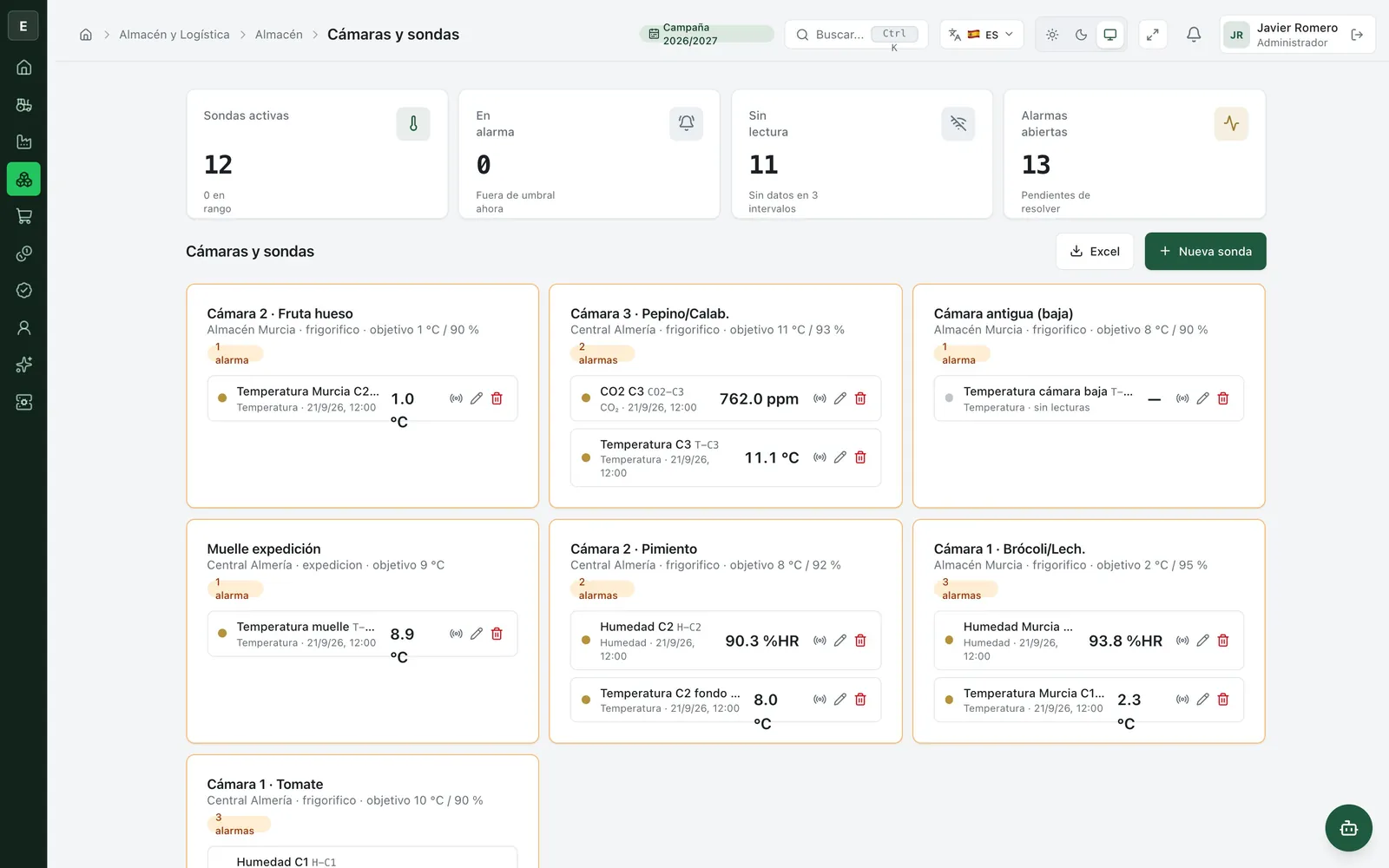This screenshot has width=1389, height=868.
Task: Click the Sondas activas summary card
Action: pyautogui.click(x=317, y=155)
